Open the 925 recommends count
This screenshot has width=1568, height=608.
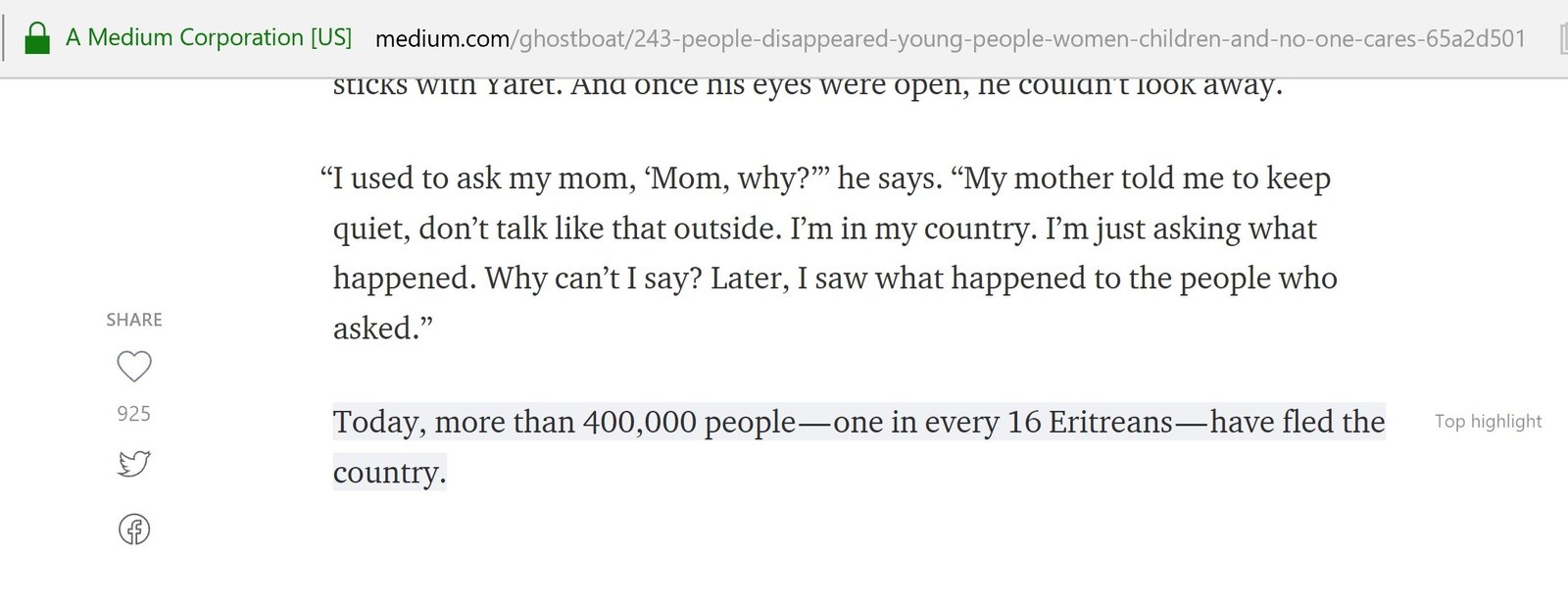pos(134,414)
